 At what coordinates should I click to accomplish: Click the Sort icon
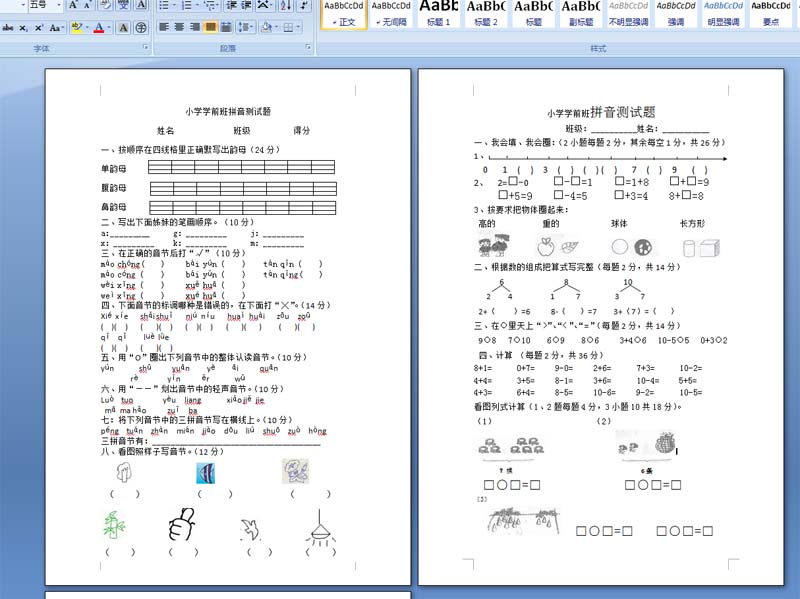tap(286, 5)
